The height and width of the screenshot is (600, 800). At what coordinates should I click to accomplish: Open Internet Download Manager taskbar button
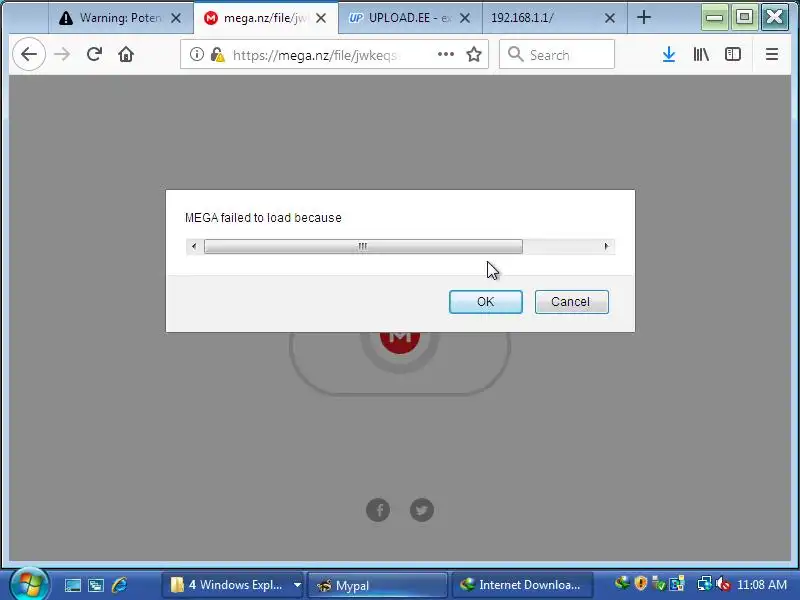pos(521,585)
